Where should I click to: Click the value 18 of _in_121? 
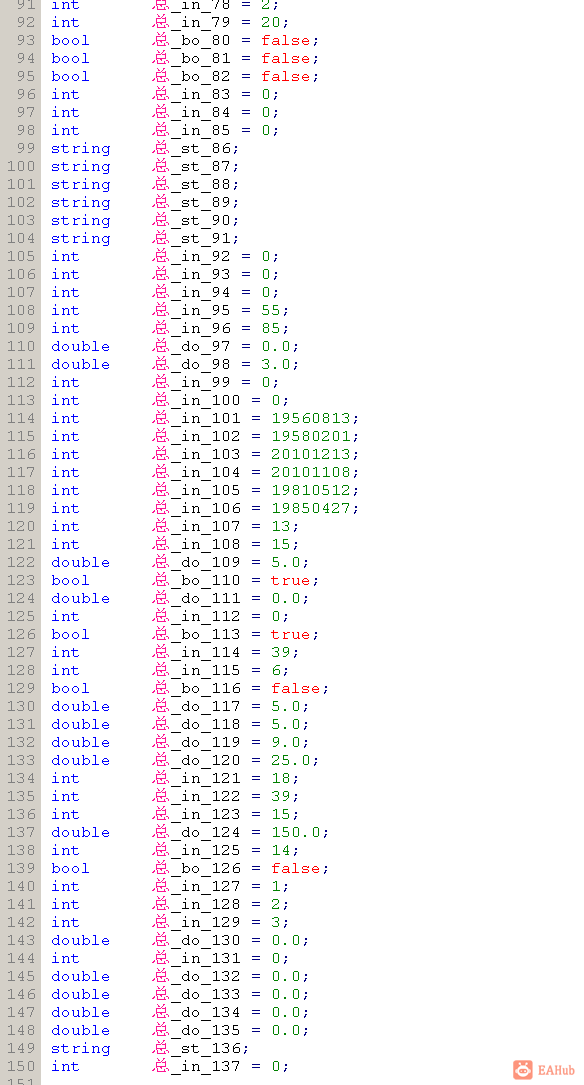[281, 778]
